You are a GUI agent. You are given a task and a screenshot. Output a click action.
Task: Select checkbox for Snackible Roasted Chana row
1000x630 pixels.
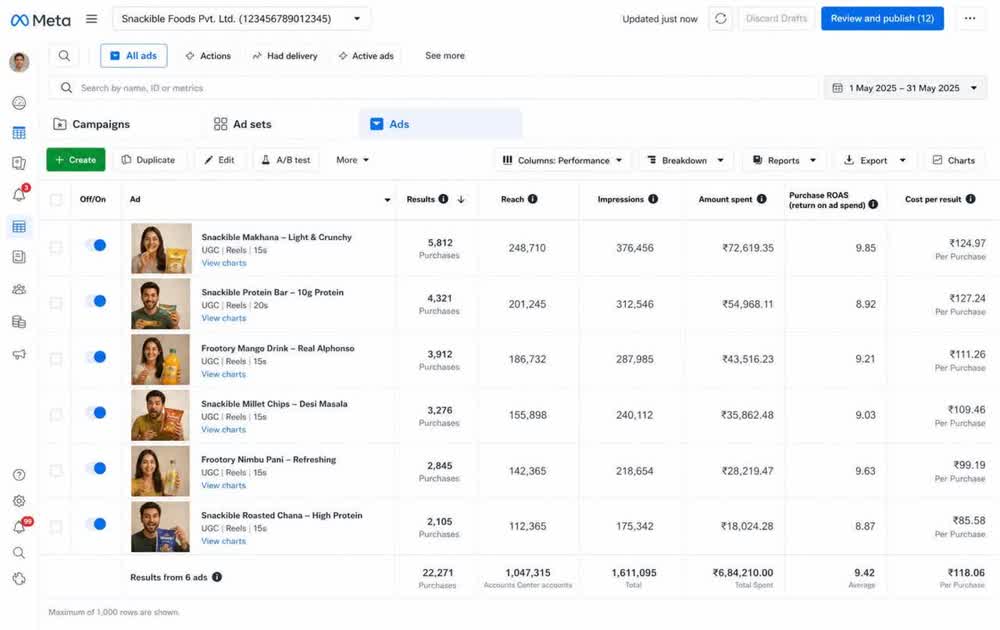point(56,527)
